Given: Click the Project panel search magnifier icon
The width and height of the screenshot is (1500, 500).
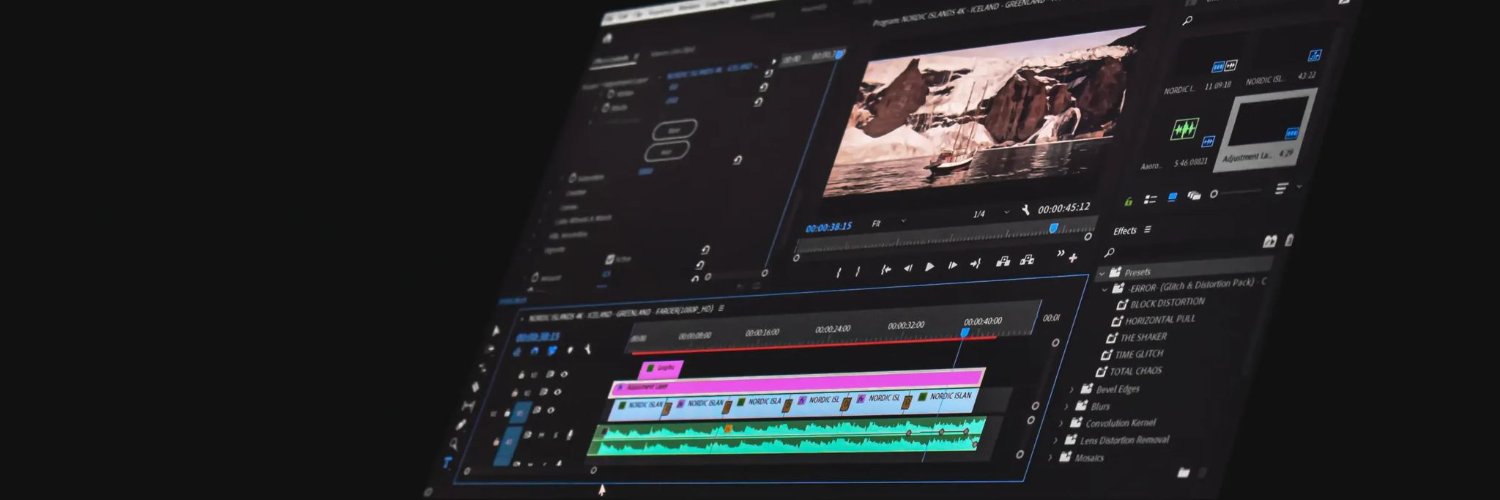Looking at the screenshot, I should [1187, 20].
